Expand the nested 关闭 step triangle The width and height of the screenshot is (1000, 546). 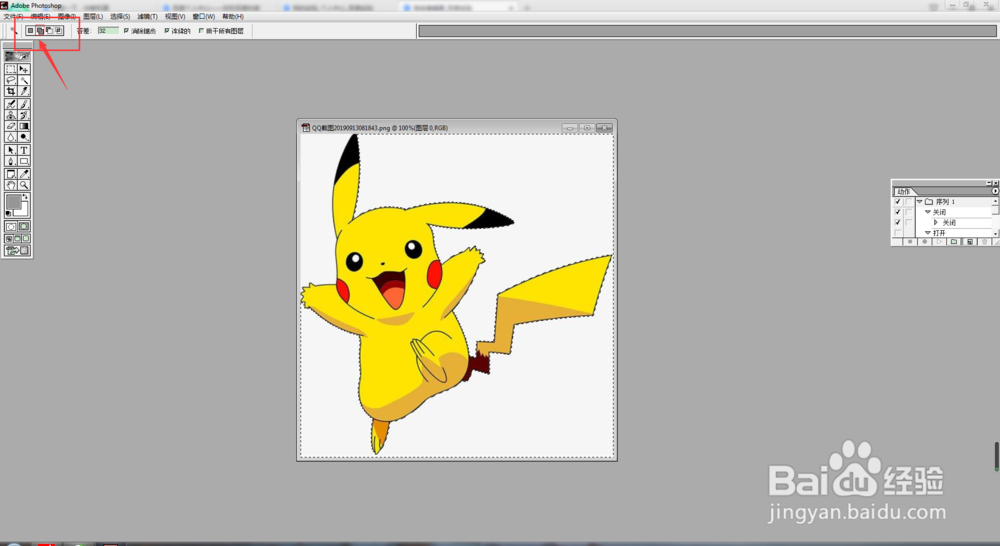(936, 222)
